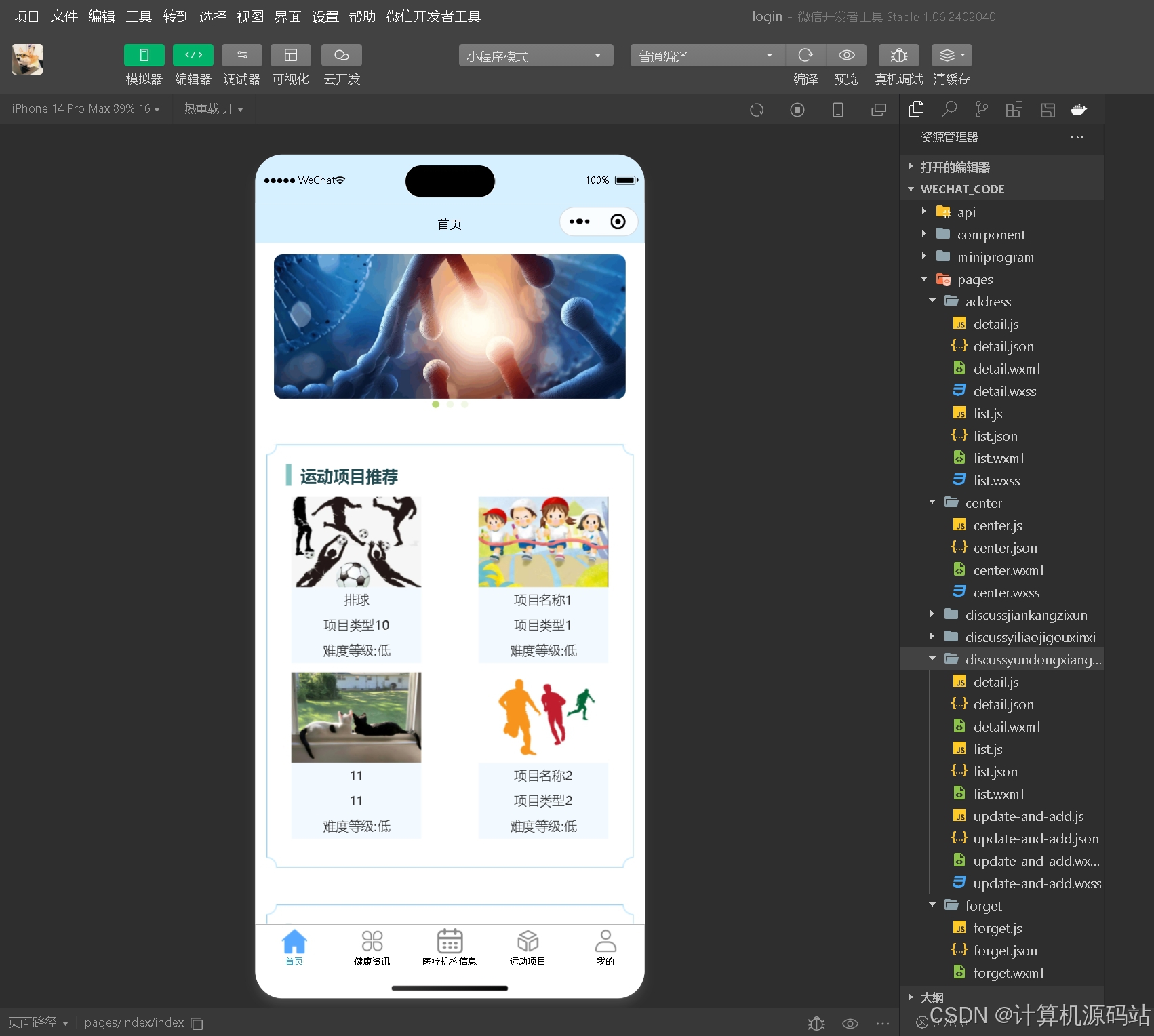Open 云开发 cloud development
The width and height of the screenshot is (1154, 1036).
pyautogui.click(x=342, y=56)
